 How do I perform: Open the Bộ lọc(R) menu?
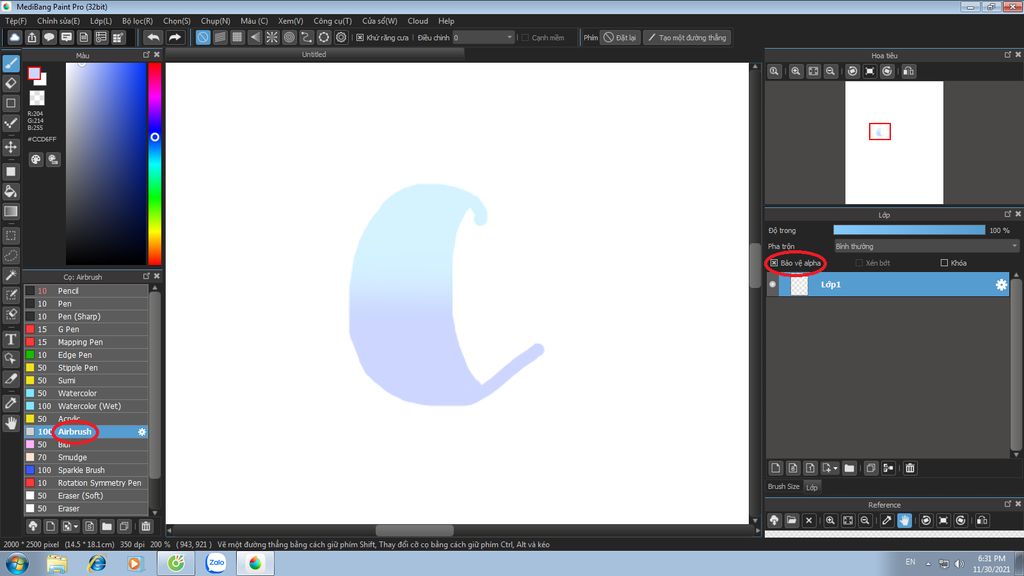(x=137, y=21)
